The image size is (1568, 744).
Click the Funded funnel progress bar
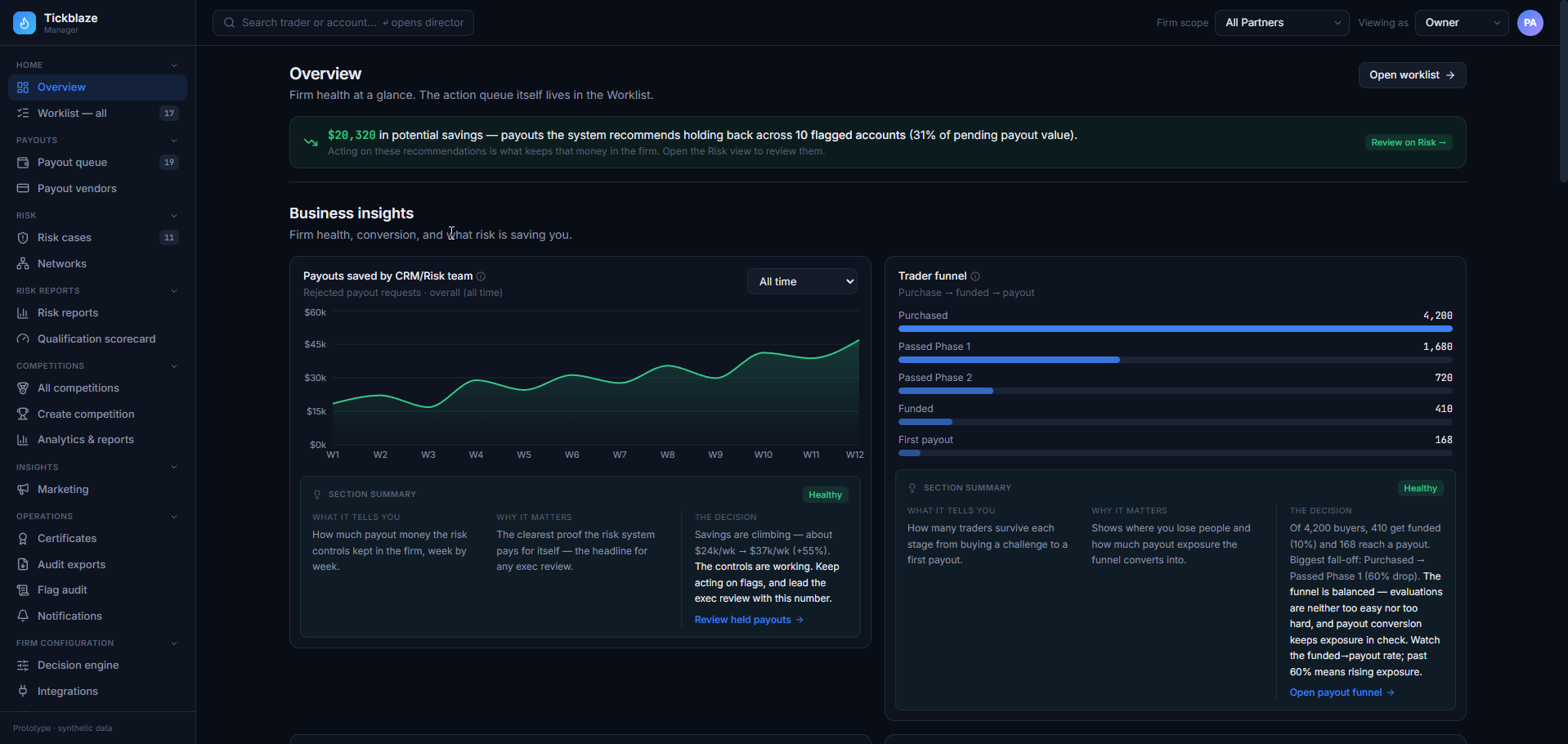point(1176,422)
